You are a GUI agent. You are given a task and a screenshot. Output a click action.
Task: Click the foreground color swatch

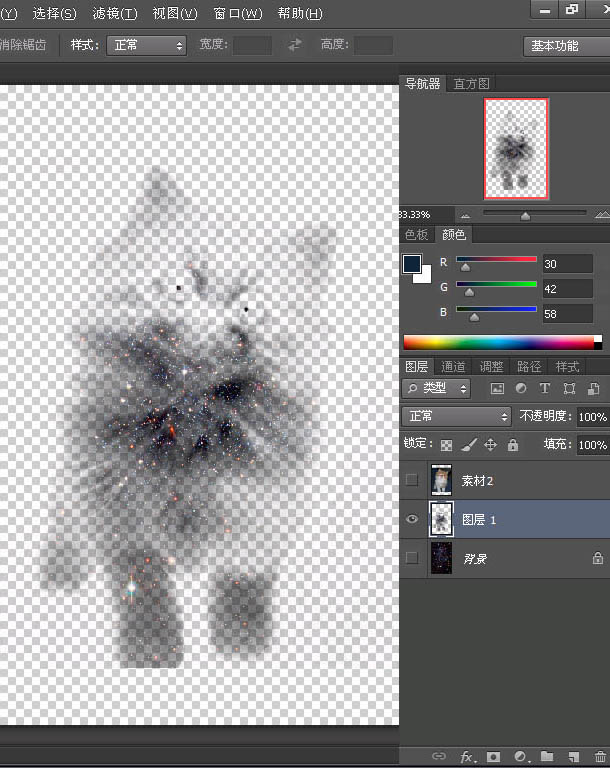(x=412, y=264)
